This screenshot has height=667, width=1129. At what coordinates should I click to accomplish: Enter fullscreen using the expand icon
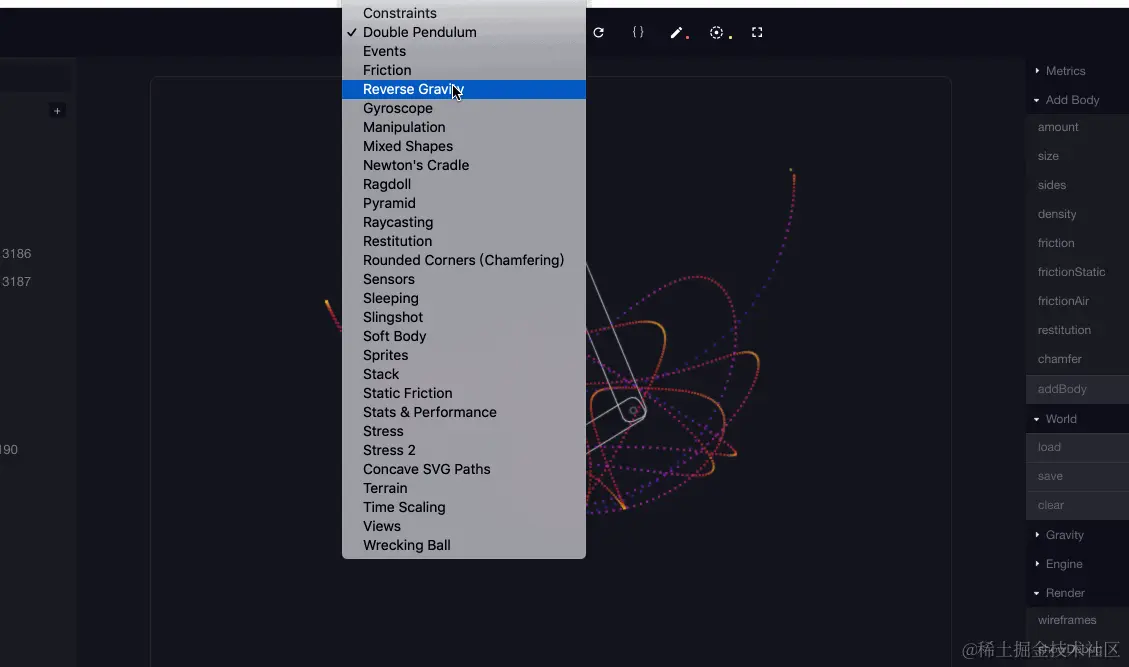click(x=757, y=32)
